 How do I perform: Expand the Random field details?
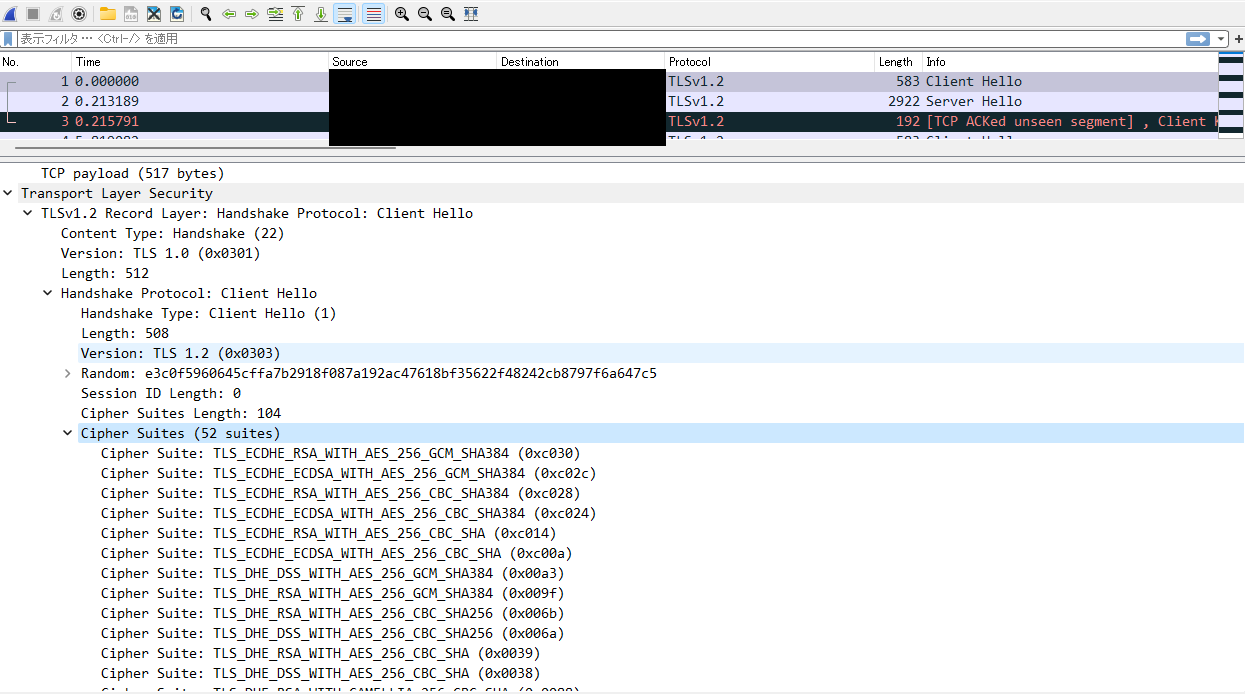(67, 373)
